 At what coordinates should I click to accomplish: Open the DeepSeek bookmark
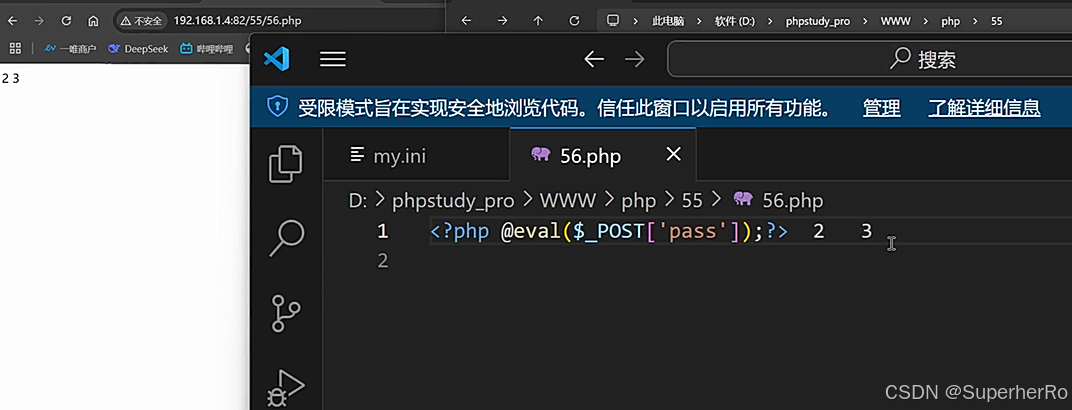pyautogui.click(x=137, y=49)
